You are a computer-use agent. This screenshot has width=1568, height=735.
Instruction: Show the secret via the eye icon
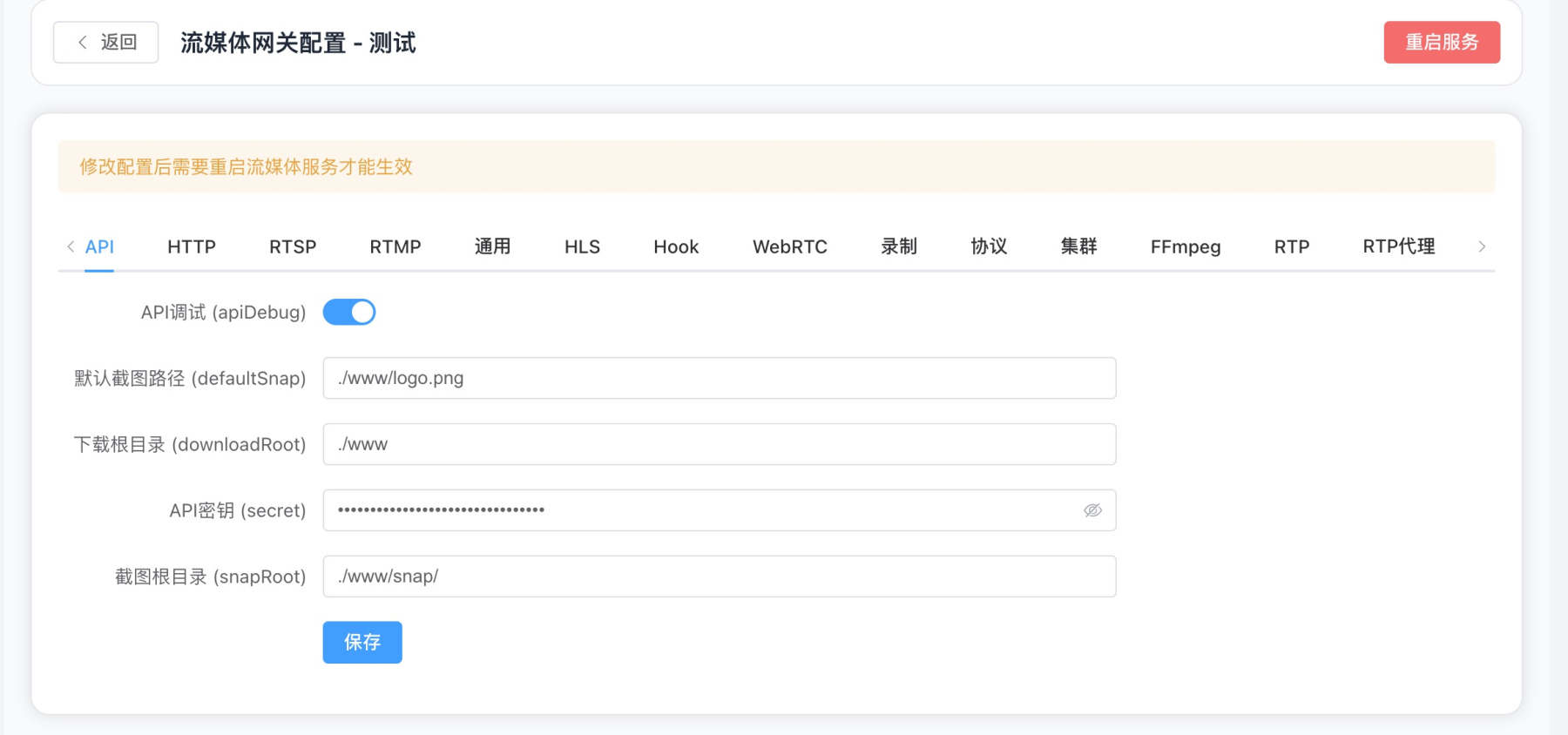1092,510
